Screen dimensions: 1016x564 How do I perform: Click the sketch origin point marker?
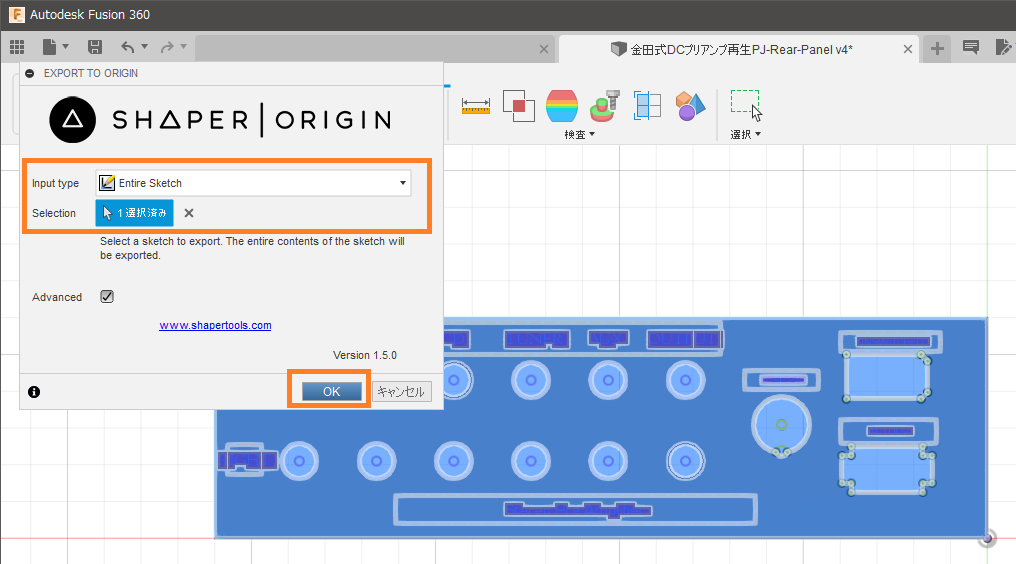(x=987, y=537)
